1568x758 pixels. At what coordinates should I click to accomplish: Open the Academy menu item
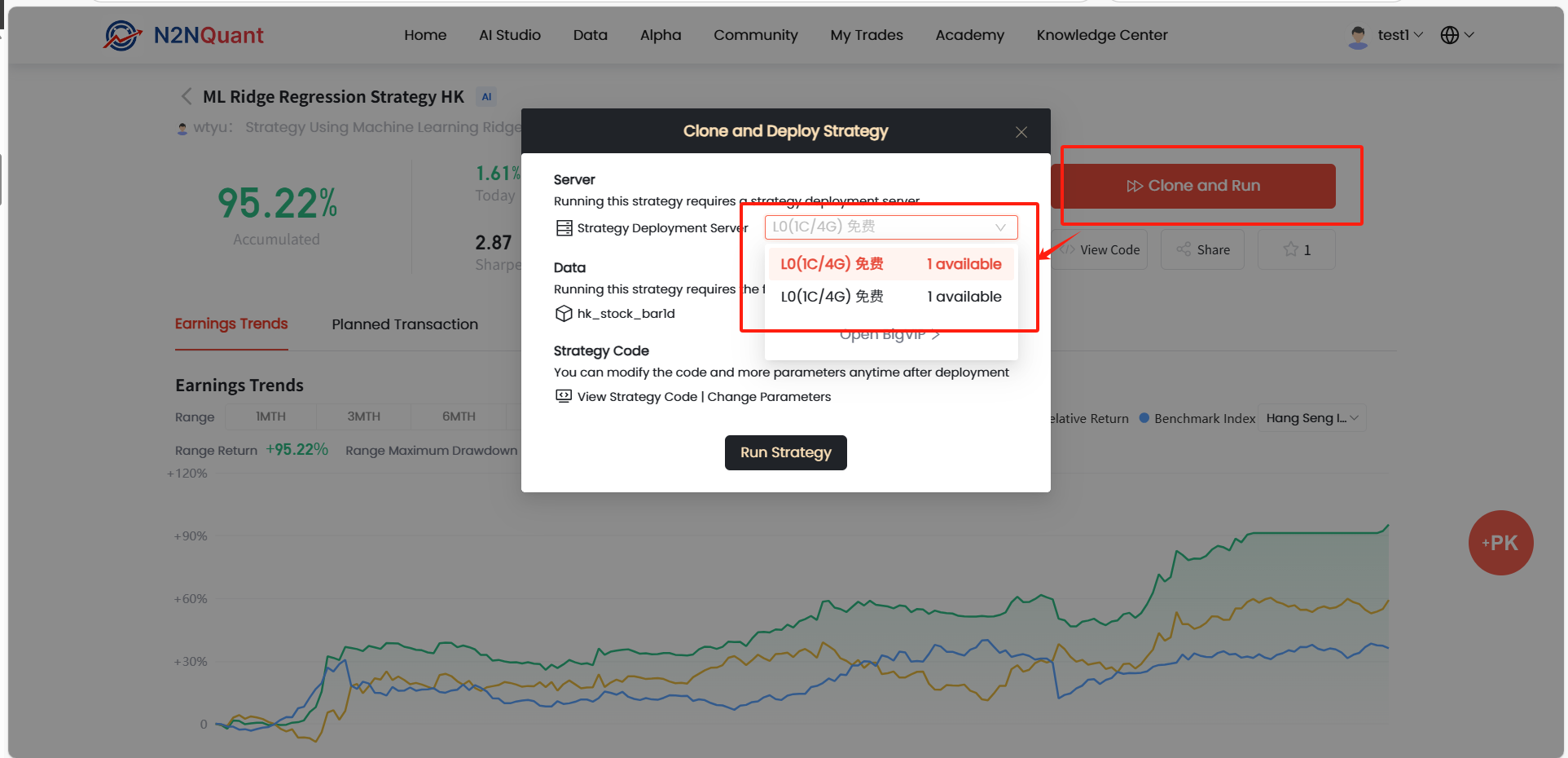tap(970, 35)
